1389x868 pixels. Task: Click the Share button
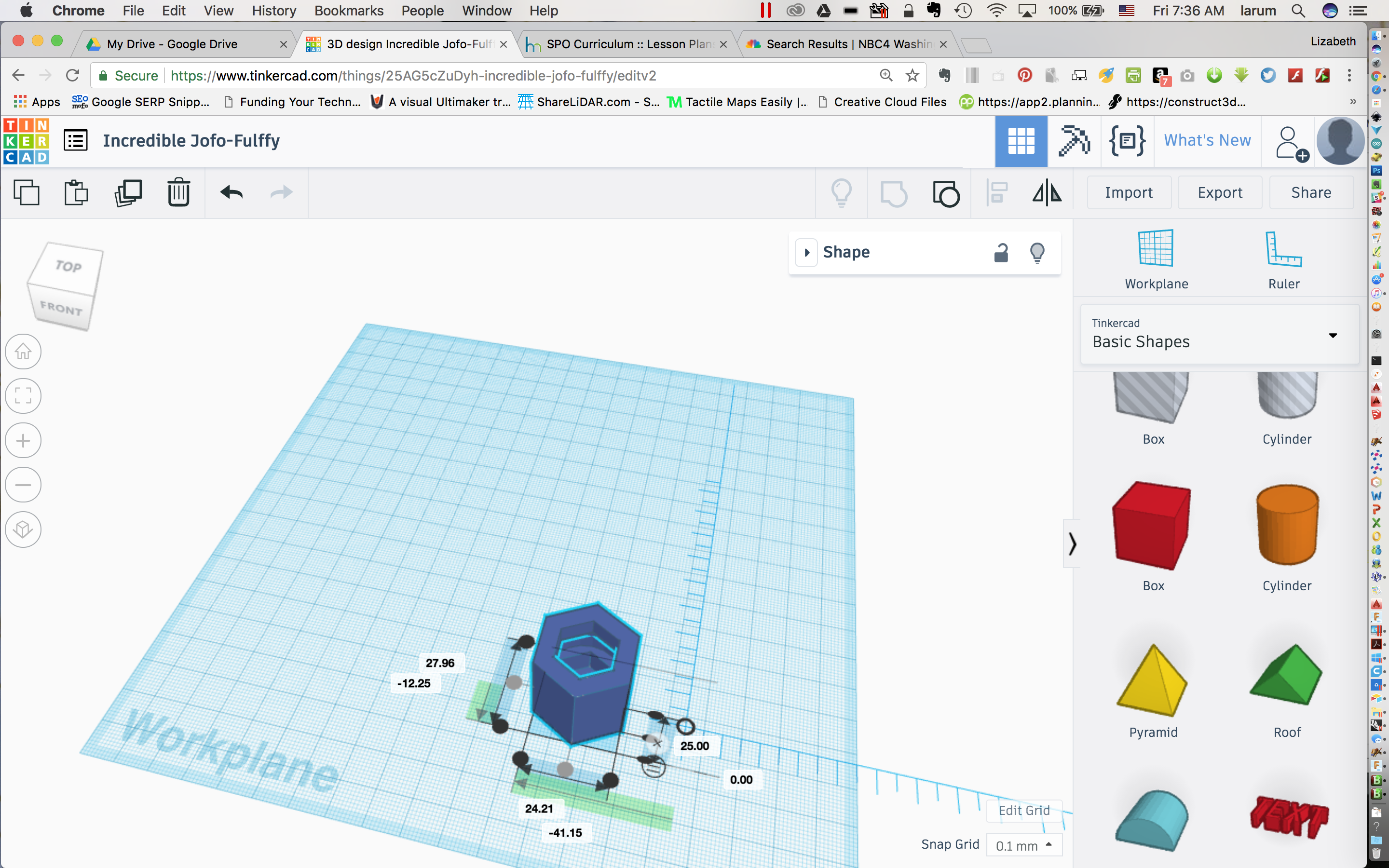(x=1311, y=192)
